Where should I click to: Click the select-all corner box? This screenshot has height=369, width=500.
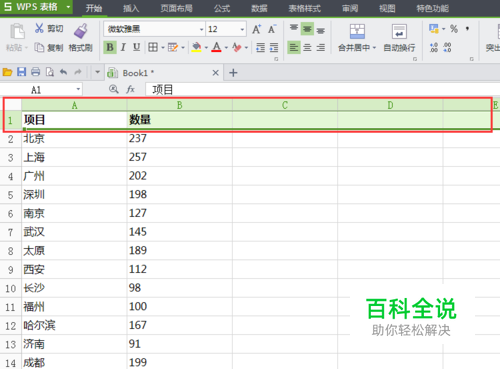click(x=13, y=105)
